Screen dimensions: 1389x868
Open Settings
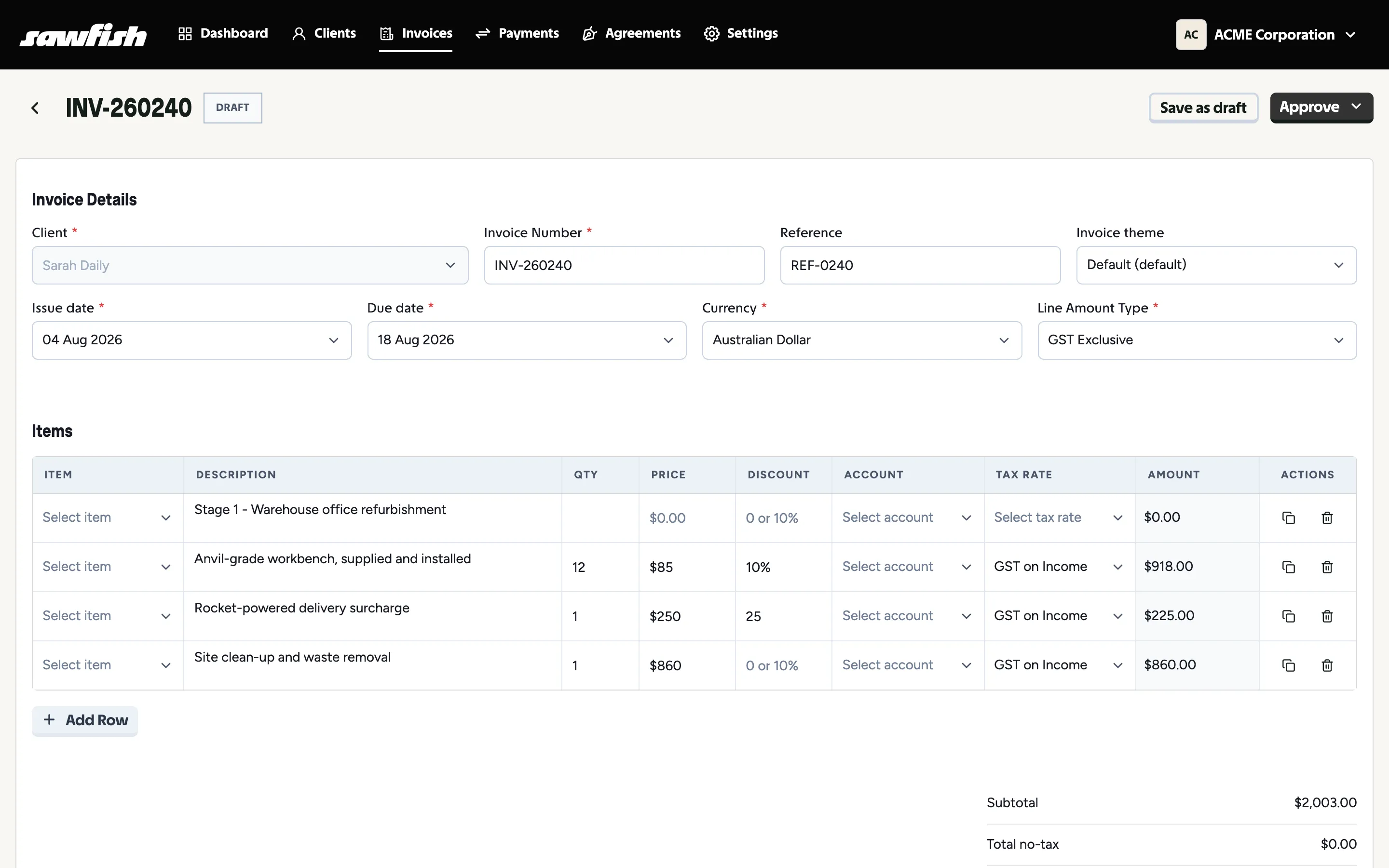741,33
